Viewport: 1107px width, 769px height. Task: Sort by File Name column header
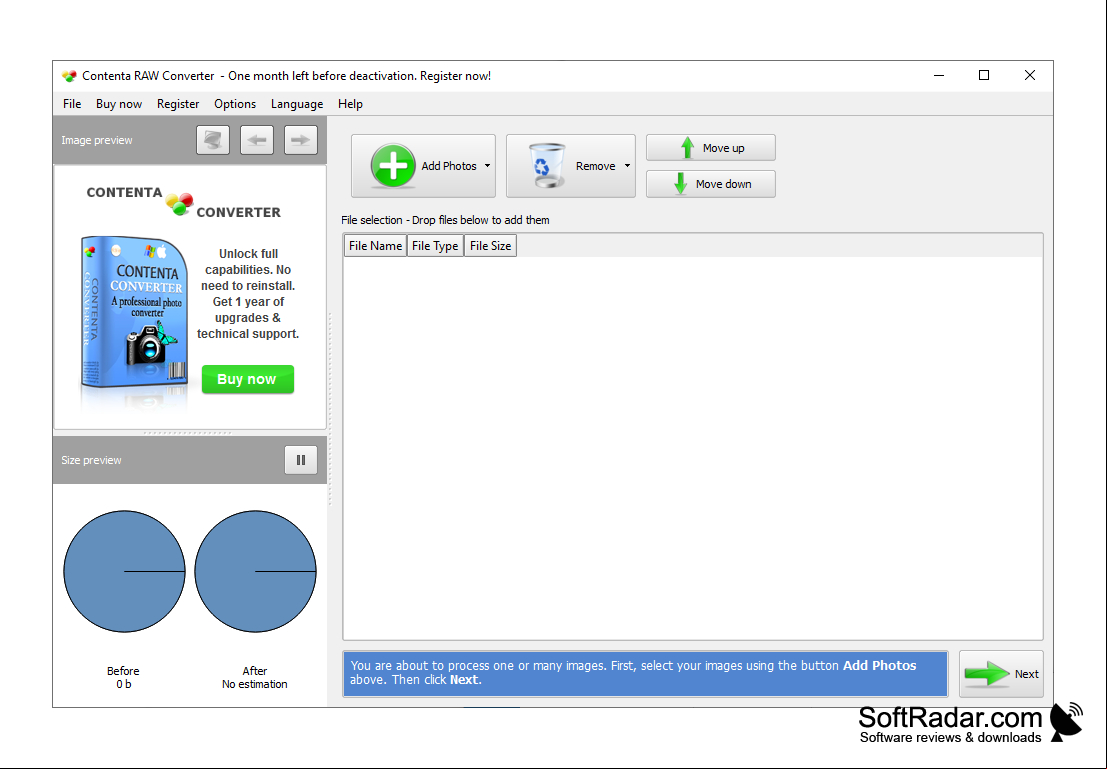tap(376, 246)
